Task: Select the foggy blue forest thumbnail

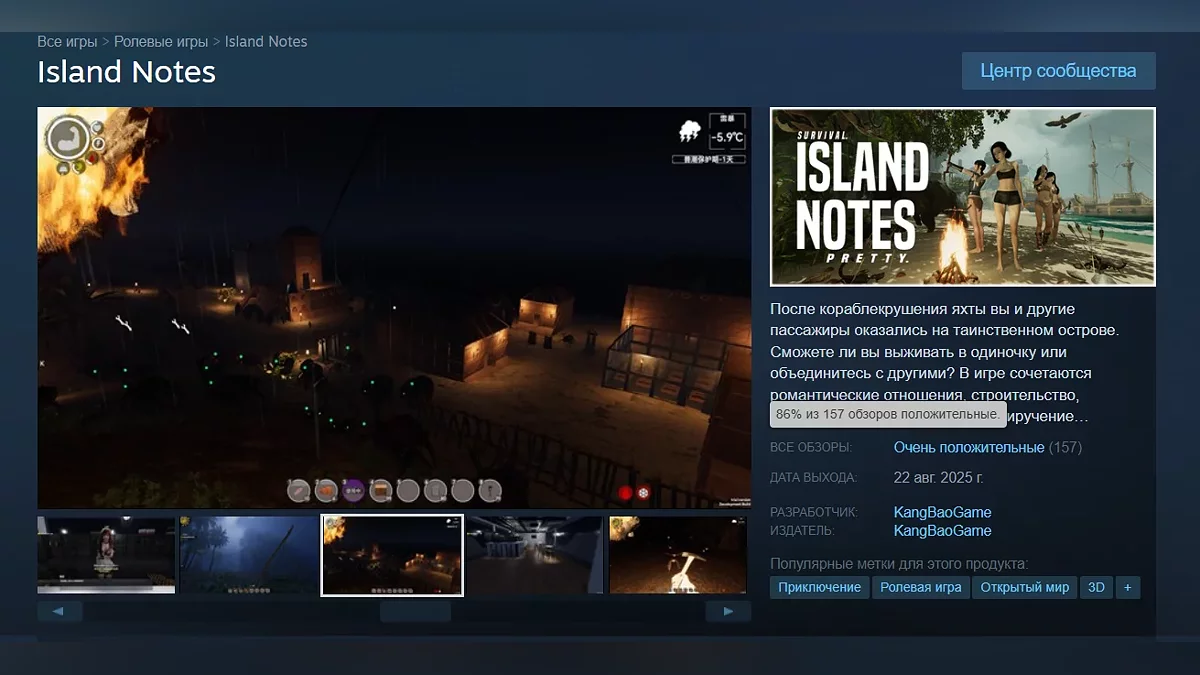Action: [248, 555]
